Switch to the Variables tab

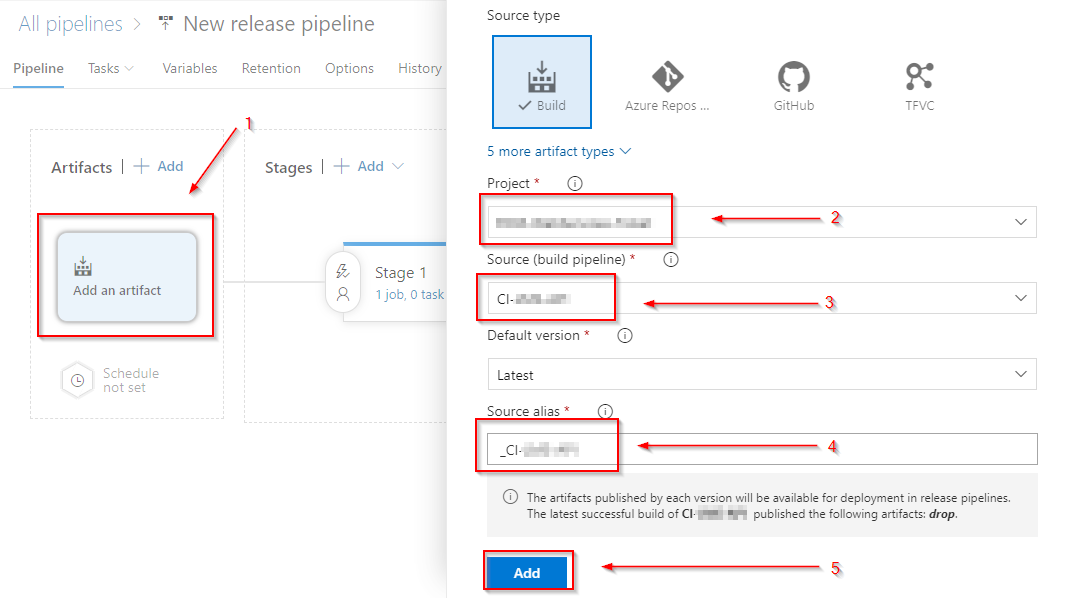click(x=189, y=68)
